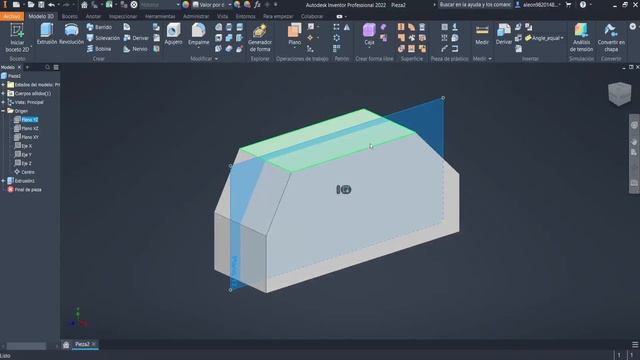Click the user account name in title bar
Image resolution: width=640 pixels, height=360 pixels.
[540, 5]
